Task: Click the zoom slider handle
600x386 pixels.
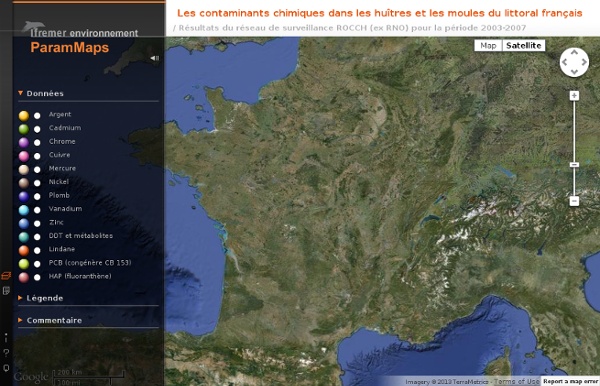Action: pos(574,165)
